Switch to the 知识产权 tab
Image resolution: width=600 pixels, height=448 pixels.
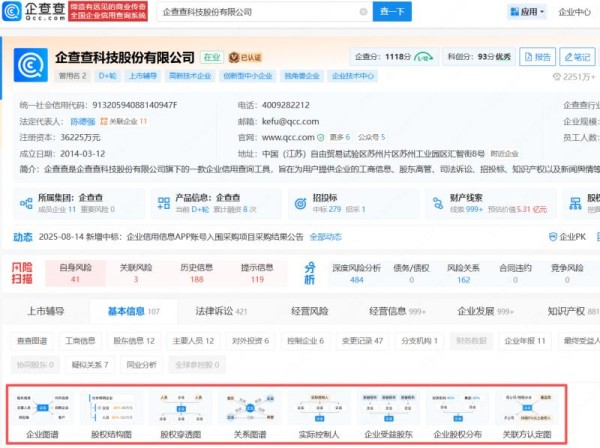tap(573, 311)
